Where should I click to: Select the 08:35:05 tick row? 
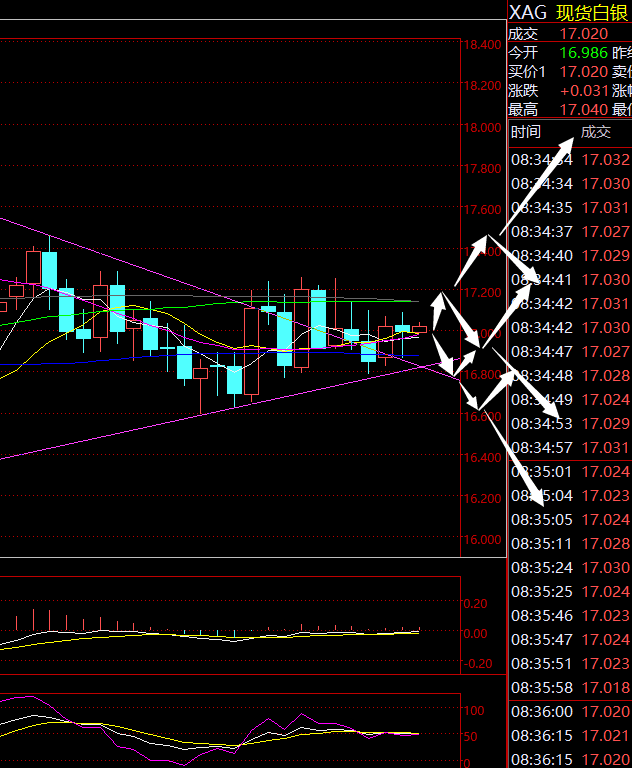click(x=570, y=520)
